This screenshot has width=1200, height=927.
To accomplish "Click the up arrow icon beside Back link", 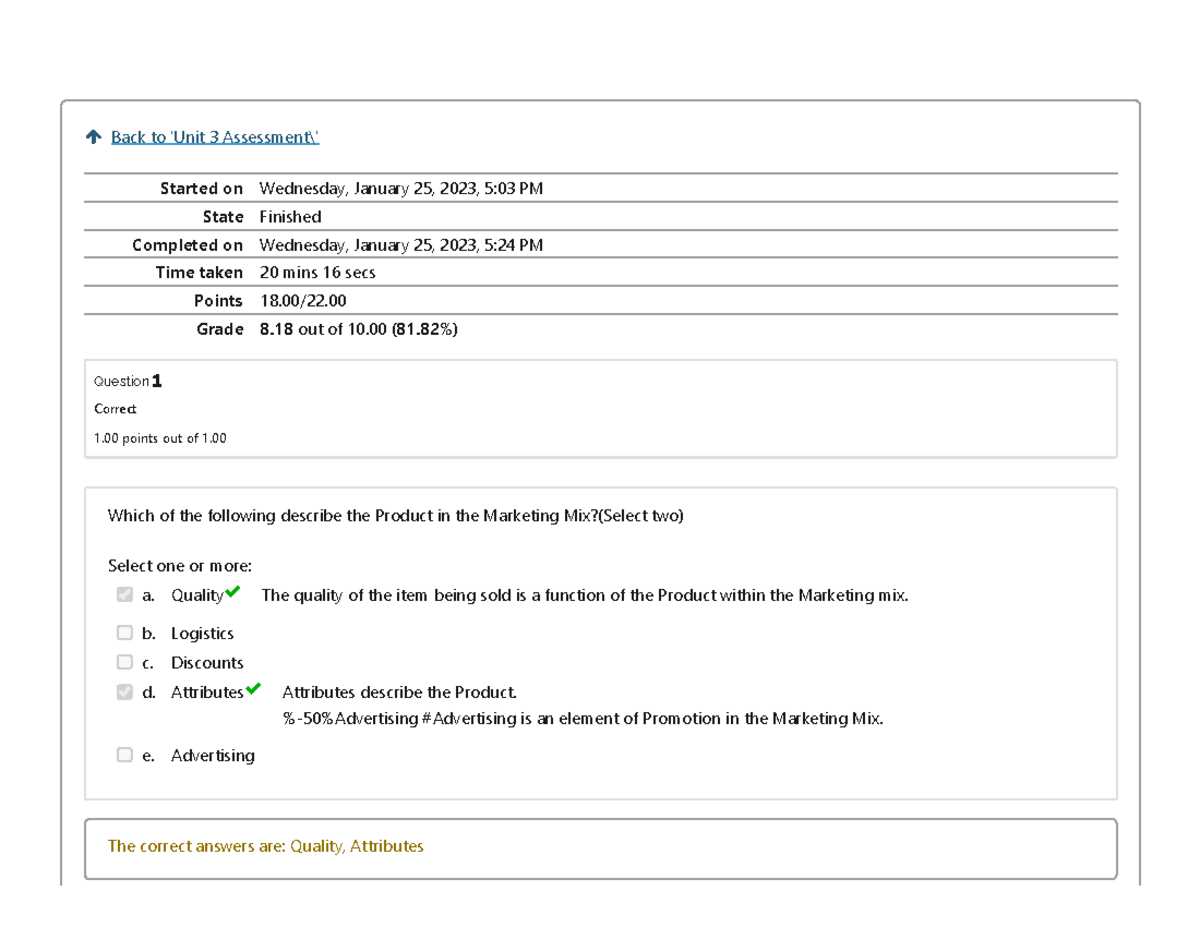I will tap(94, 137).
